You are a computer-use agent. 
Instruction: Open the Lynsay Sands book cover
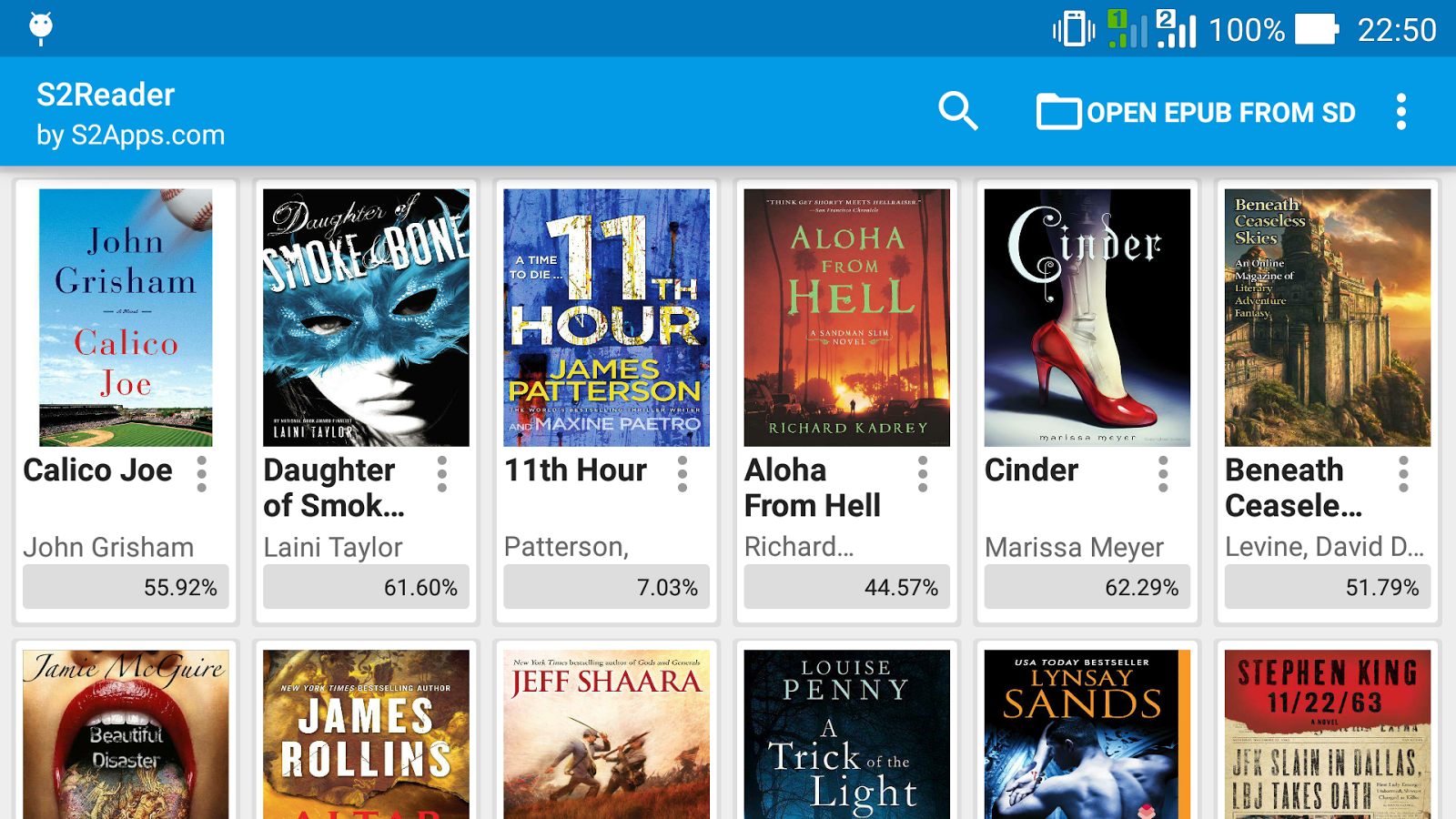pyautogui.click(x=1087, y=734)
